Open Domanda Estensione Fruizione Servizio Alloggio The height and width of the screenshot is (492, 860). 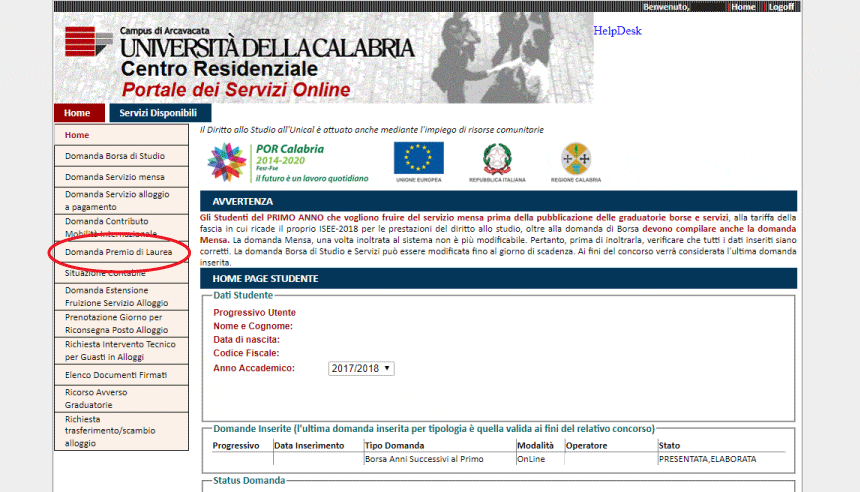tap(121, 297)
